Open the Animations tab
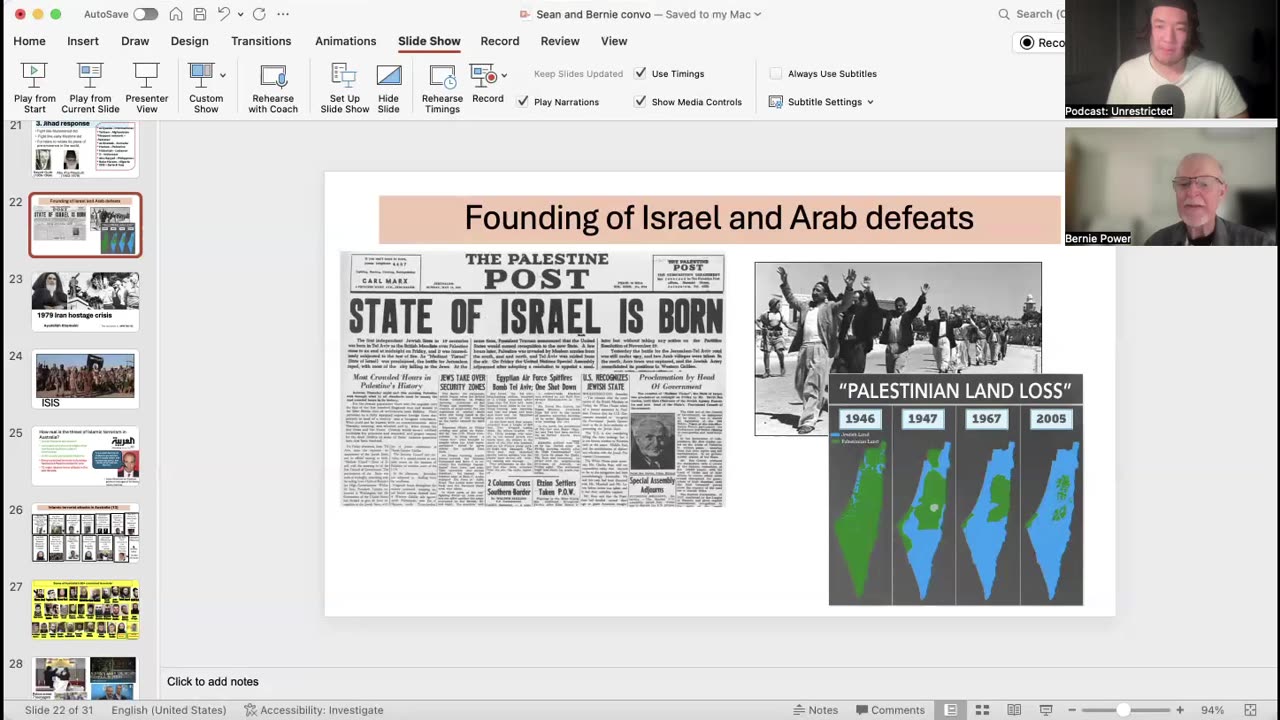The height and width of the screenshot is (720, 1280). 345,41
